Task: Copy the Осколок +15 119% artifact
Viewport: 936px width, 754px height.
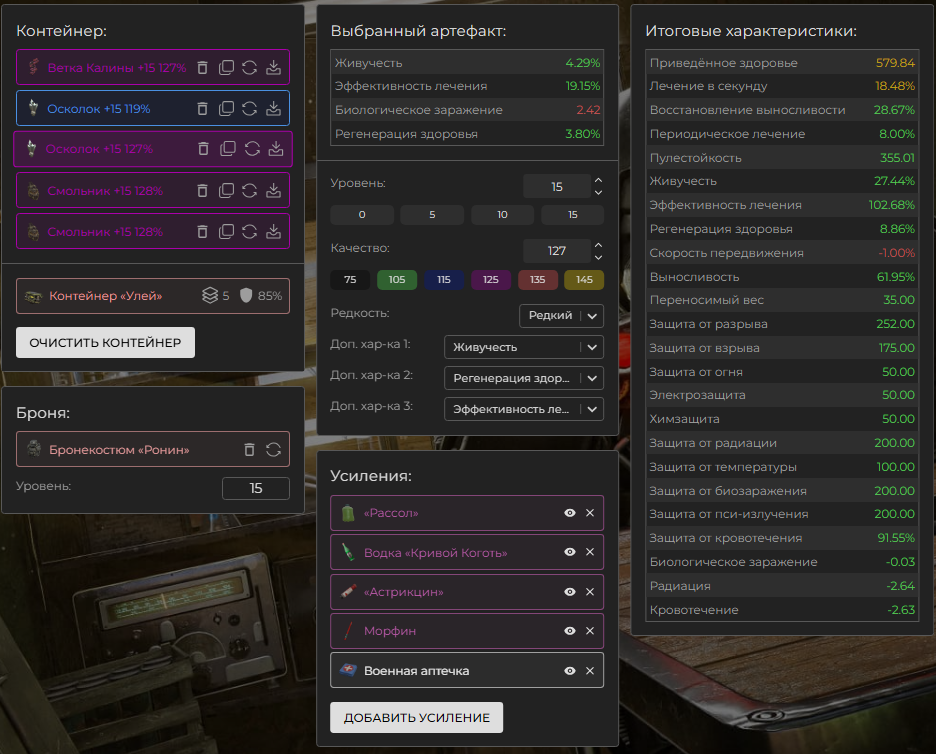Action: (x=226, y=109)
